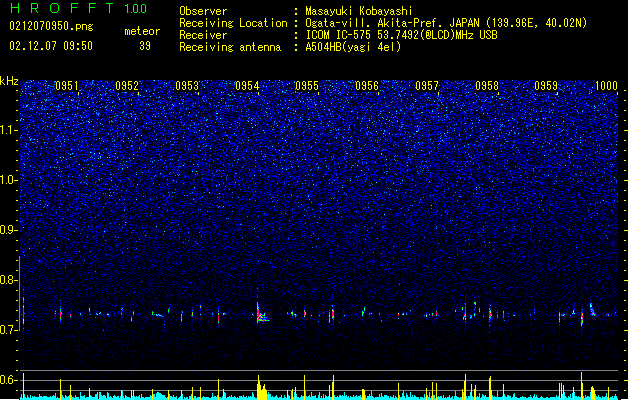Click the 'Receiver' field label

click(x=203, y=35)
